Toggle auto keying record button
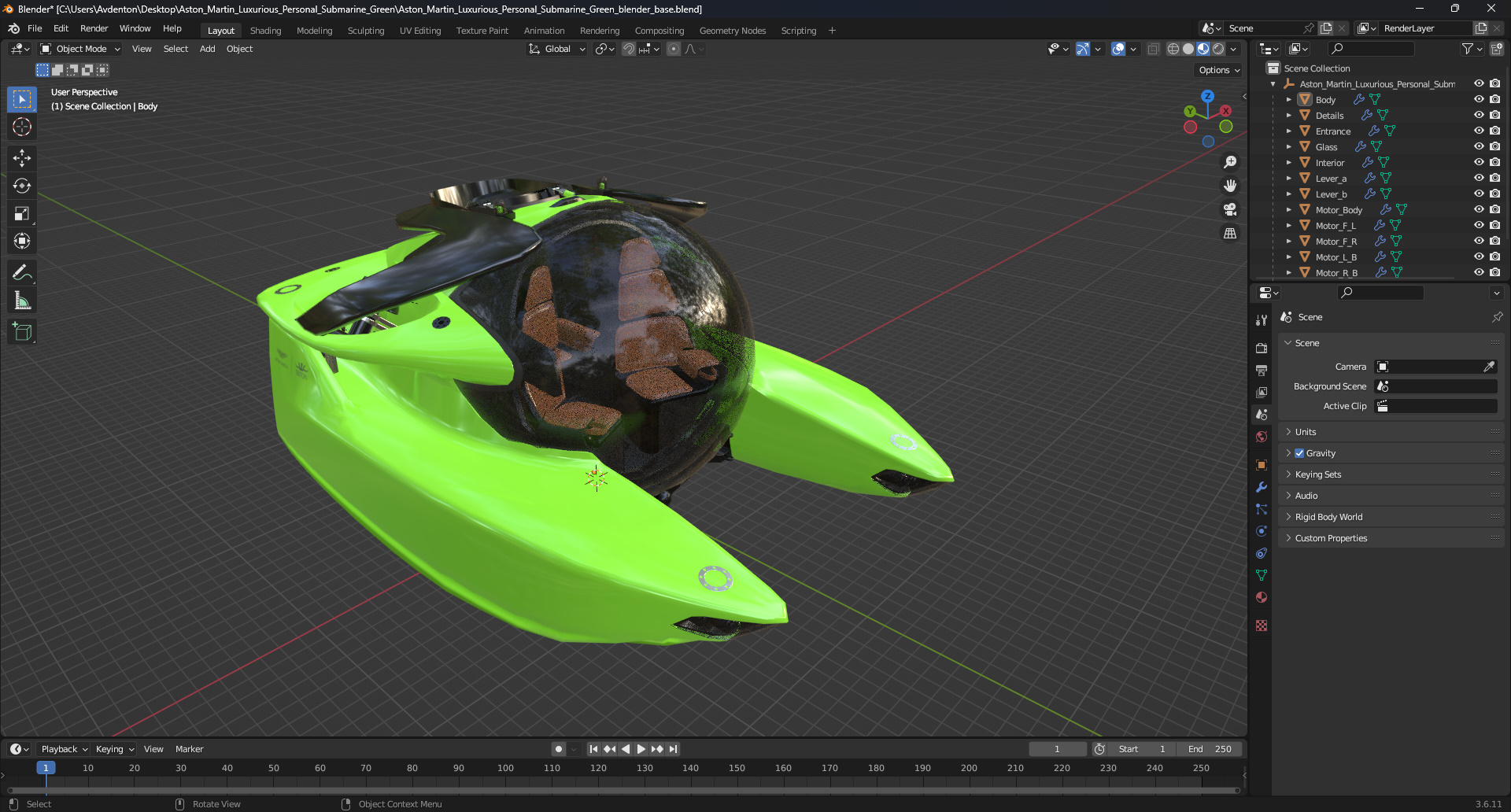1511x812 pixels. tap(559, 749)
